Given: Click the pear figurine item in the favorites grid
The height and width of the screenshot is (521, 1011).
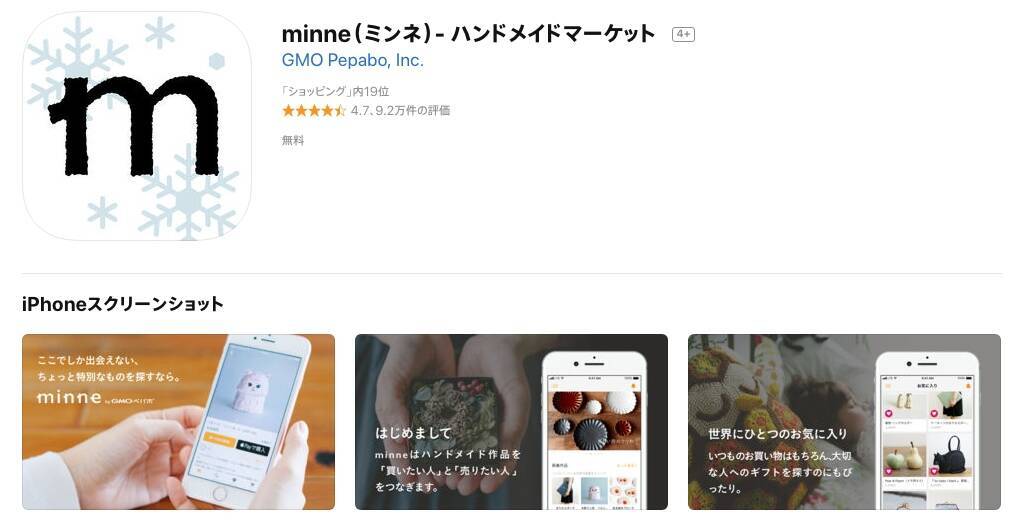Looking at the screenshot, I should coord(905,455).
